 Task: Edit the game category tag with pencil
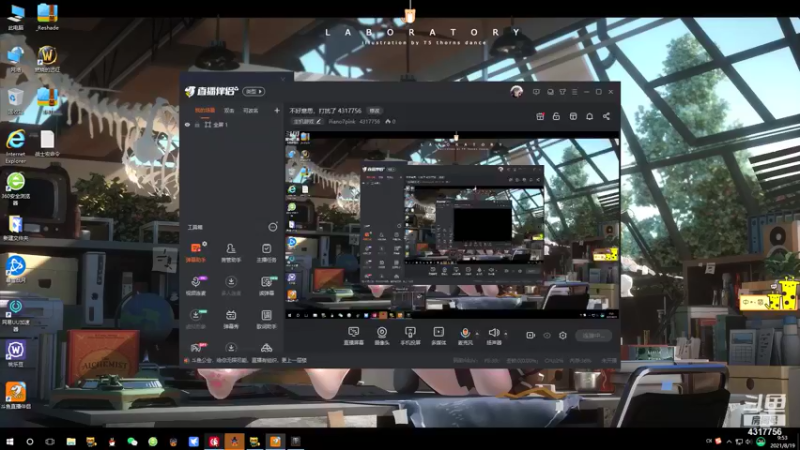(307, 121)
